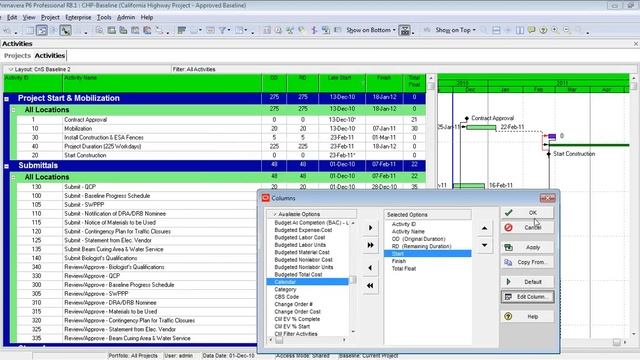Viewport: 640px width, 360px height.
Task: Select Submit - SWPPP activity row
Action: tap(137, 205)
